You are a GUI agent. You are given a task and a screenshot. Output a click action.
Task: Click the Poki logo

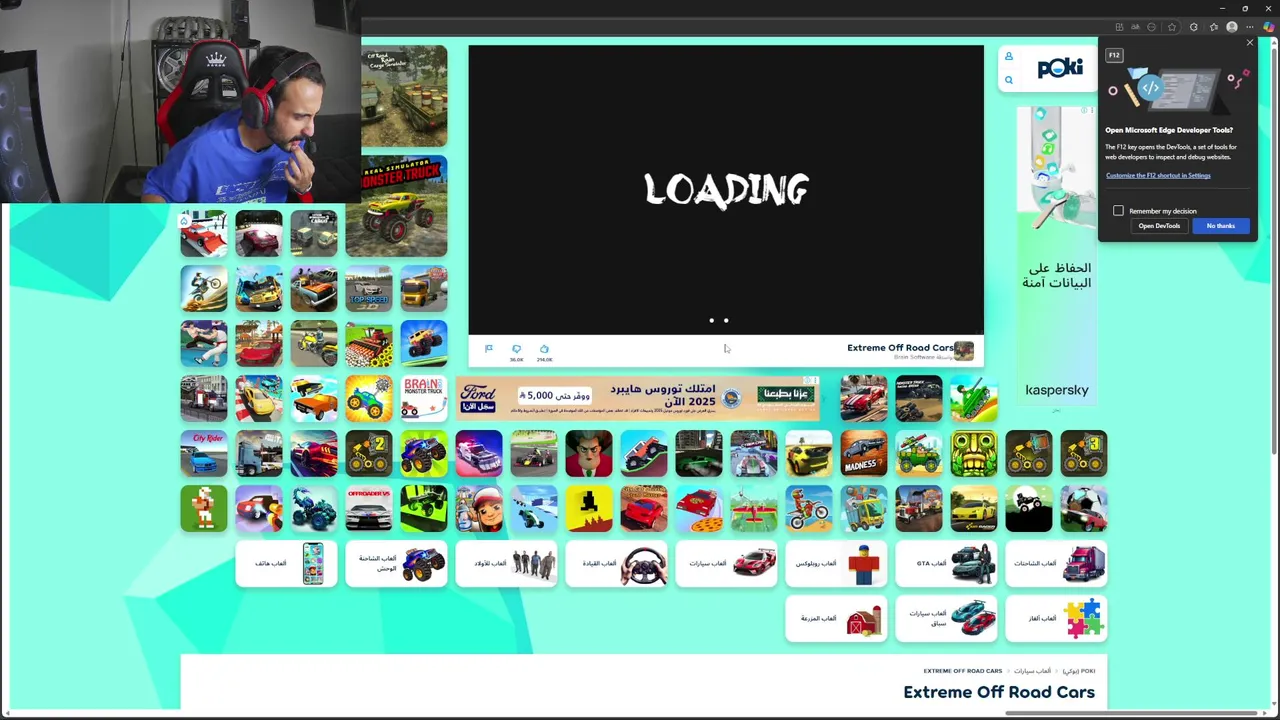1060,68
